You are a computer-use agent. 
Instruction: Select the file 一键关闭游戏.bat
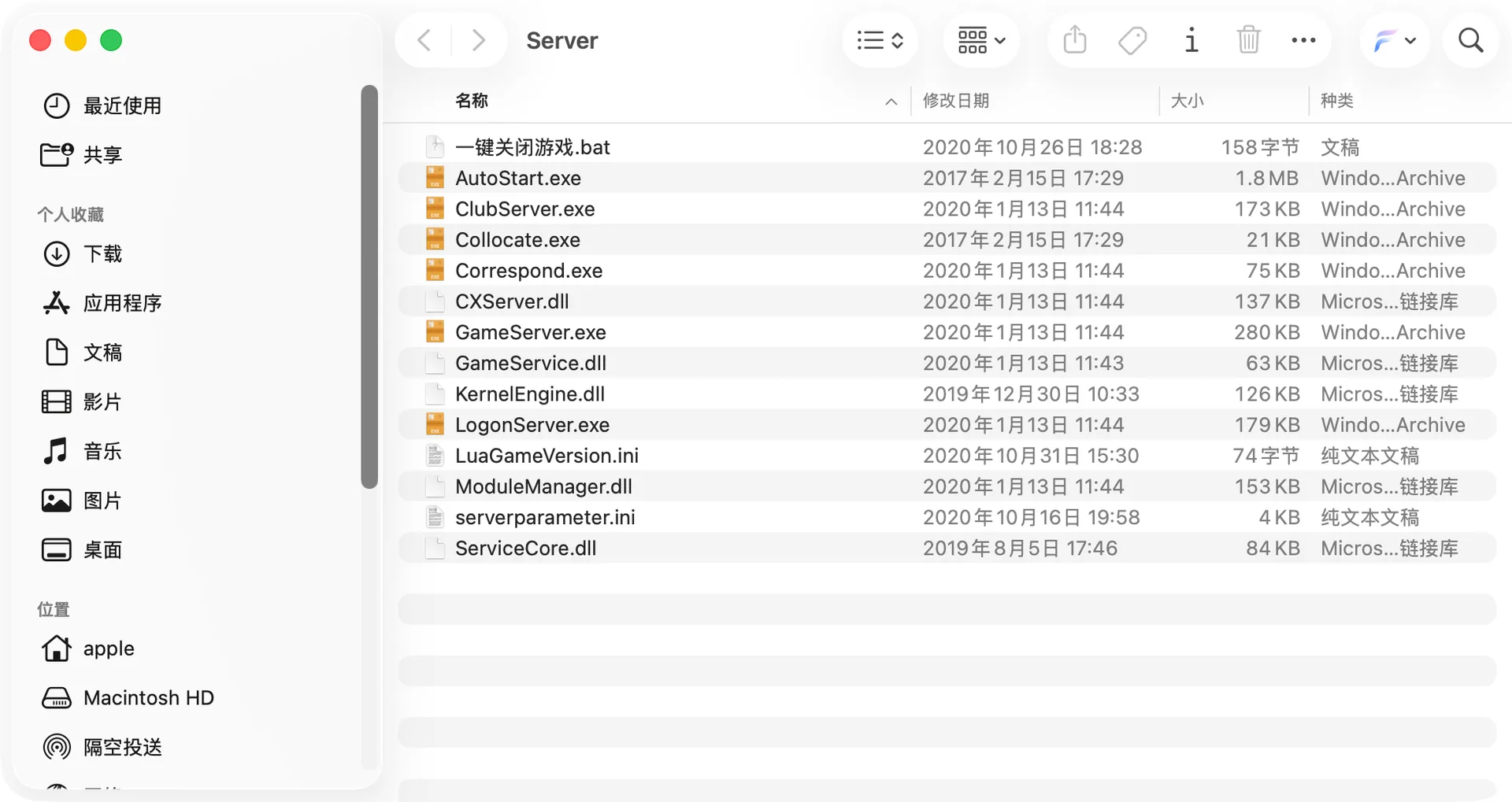click(x=947, y=147)
